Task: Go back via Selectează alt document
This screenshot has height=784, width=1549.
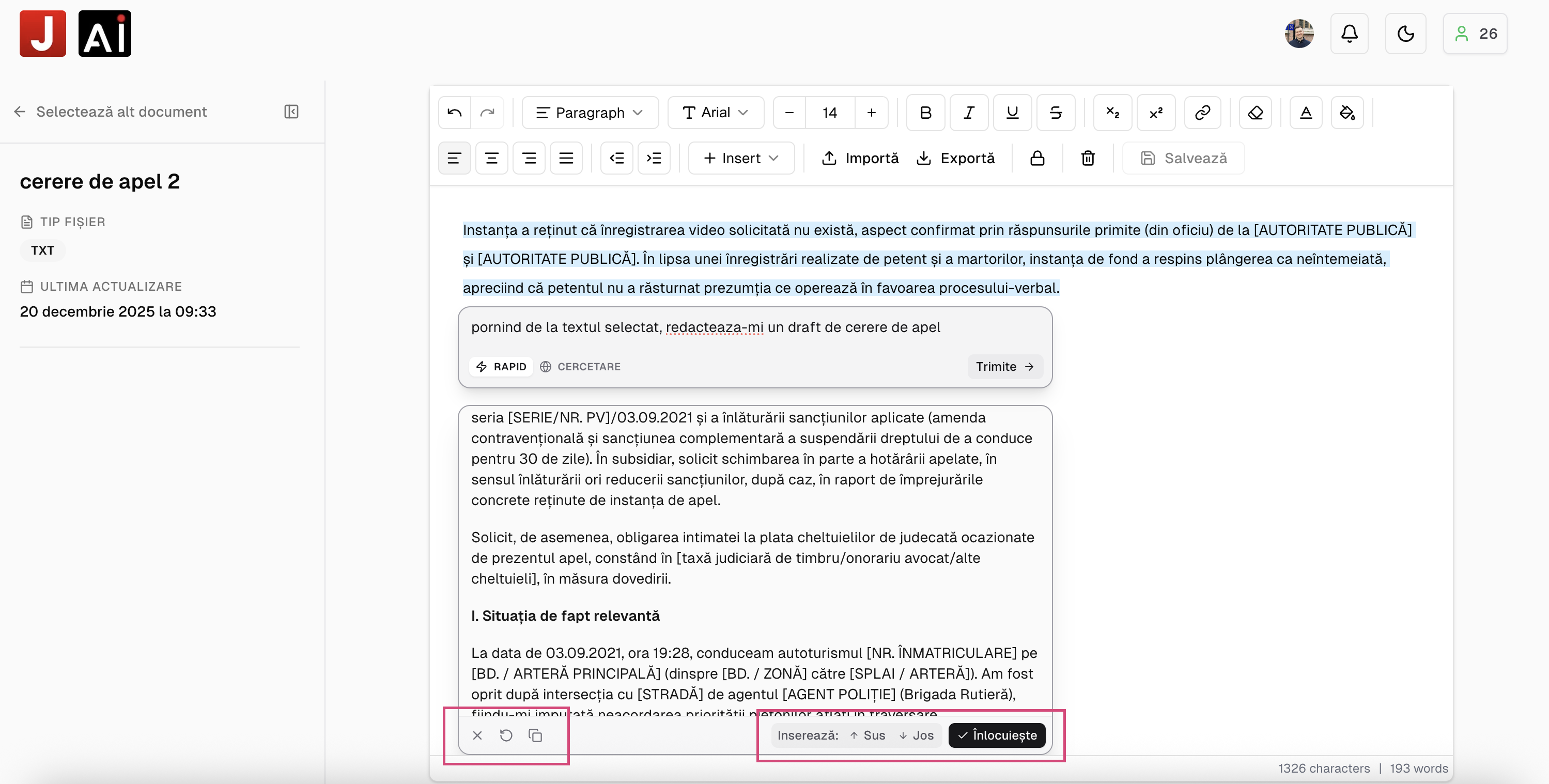Action: pos(110,112)
